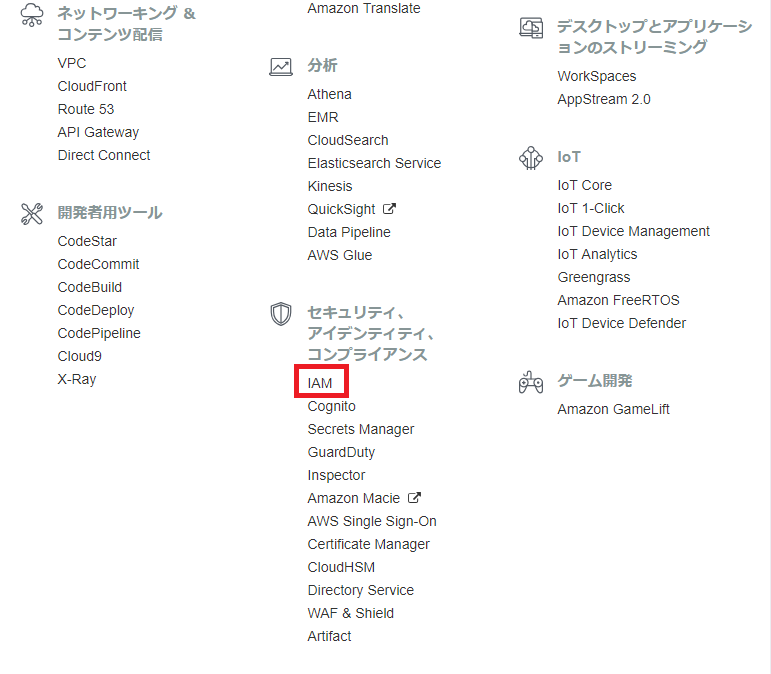Go to IoT Core
Image resolution: width=771 pixels, height=674 pixels.
[585, 185]
